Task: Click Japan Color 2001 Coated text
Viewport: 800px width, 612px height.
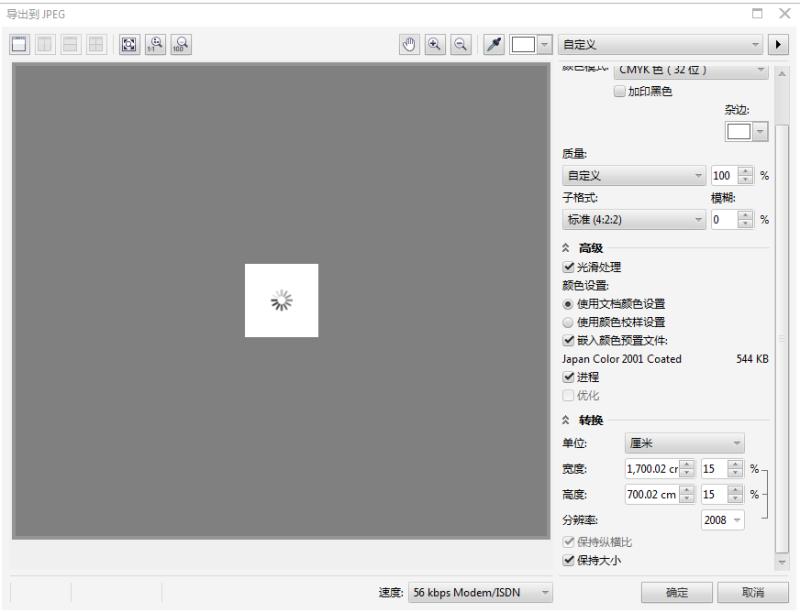Action: (621, 359)
